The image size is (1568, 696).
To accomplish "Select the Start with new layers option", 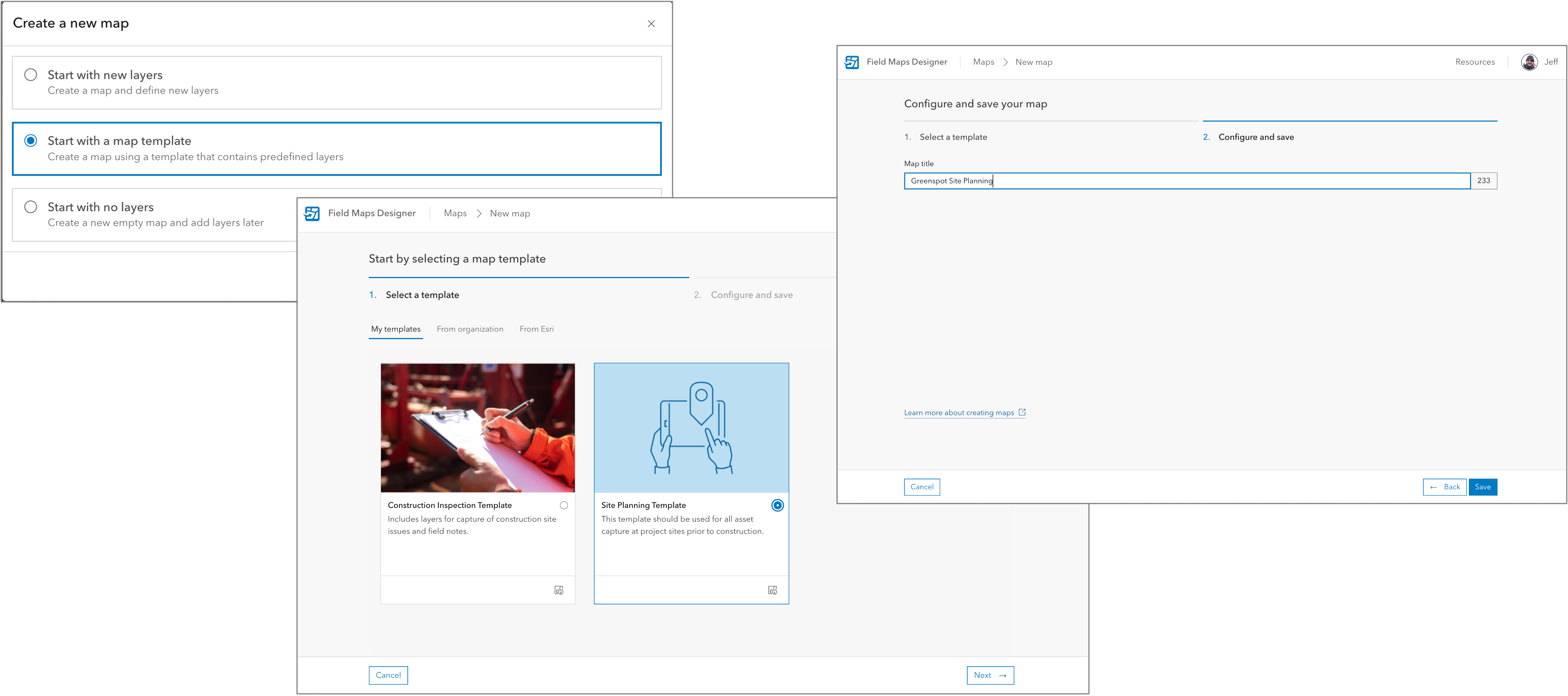I will pyautogui.click(x=31, y=74).
